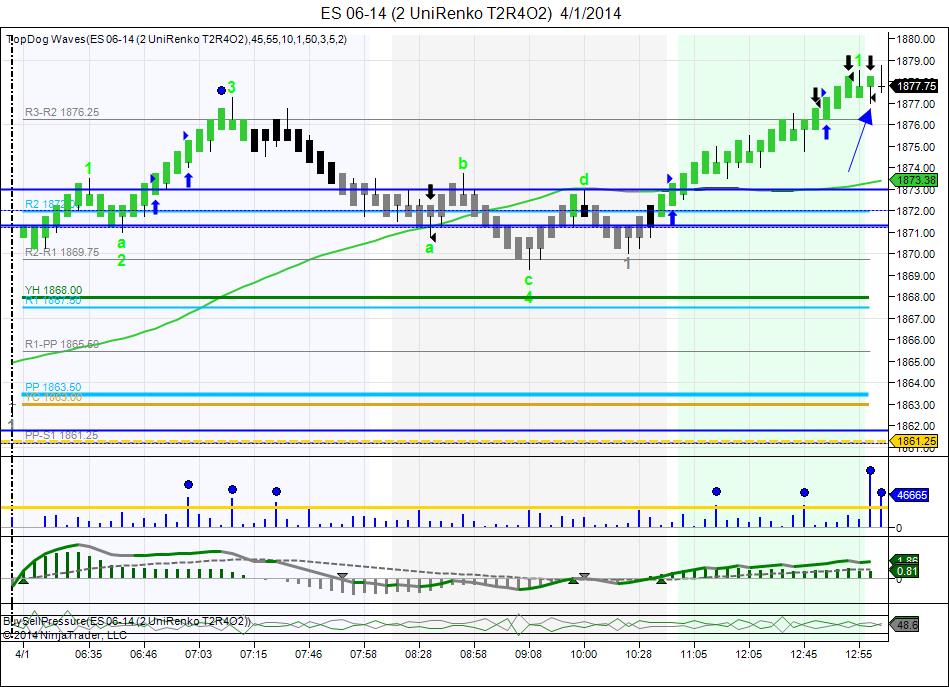949x687 pixels.
Task: Click the 07:15 time axis label
Action: pos(254,654)
